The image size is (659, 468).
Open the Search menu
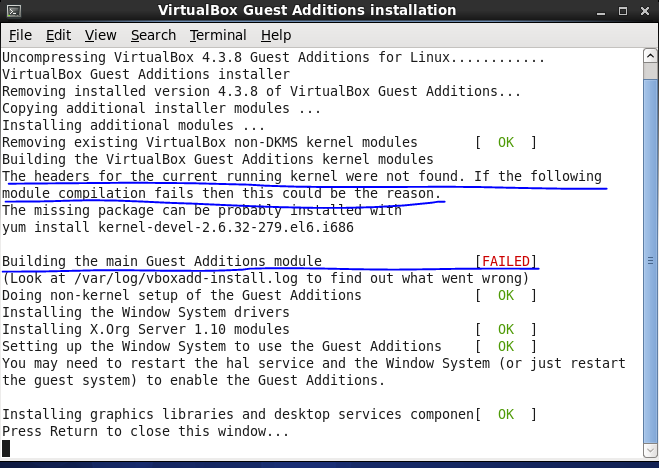point(153,35)
